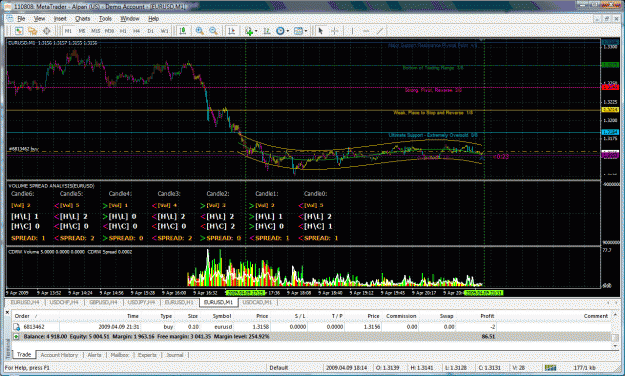
Task: Switch timeframe to H4
Action: pos(137,31)
